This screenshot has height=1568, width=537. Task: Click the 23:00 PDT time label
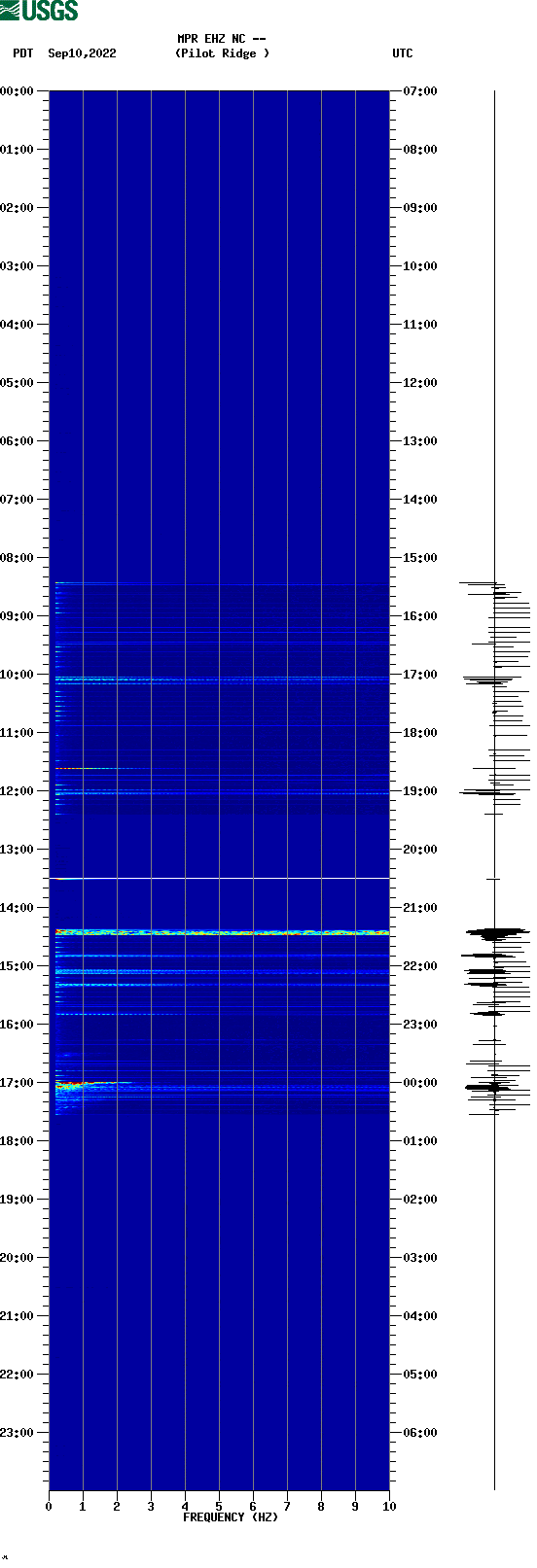pos(17,1433)
